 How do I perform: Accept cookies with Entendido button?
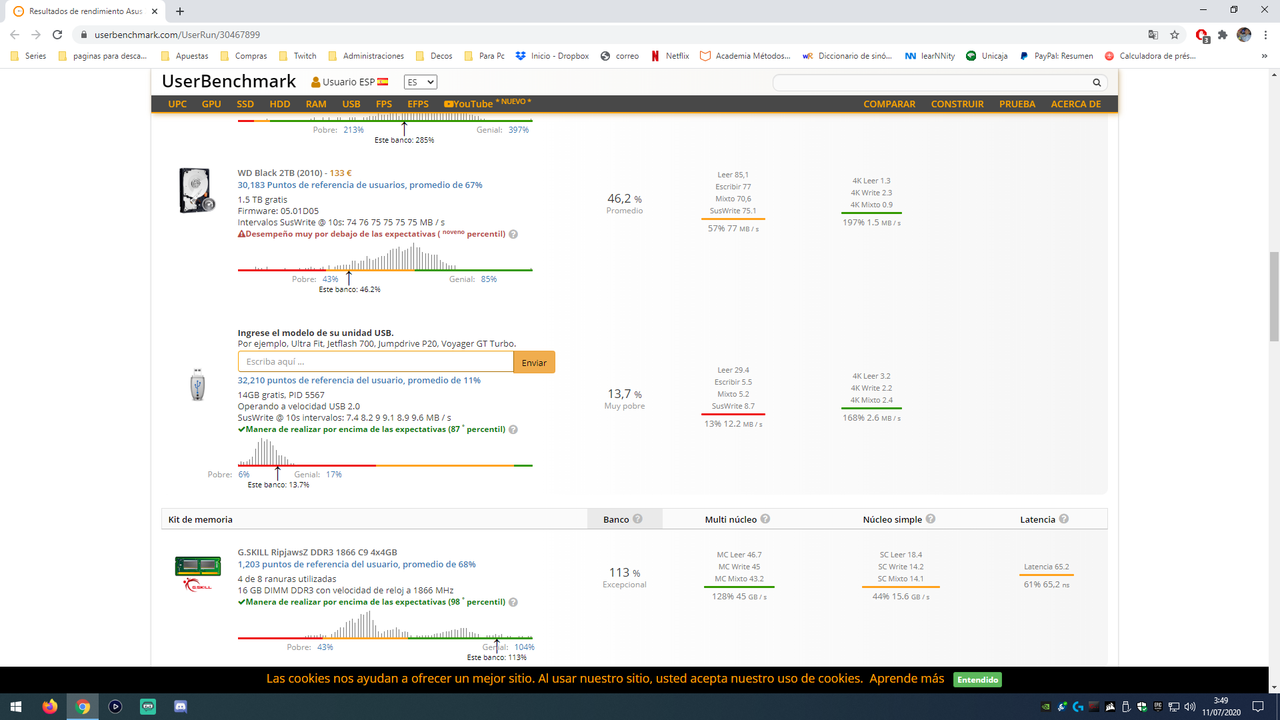pos(977,679)
